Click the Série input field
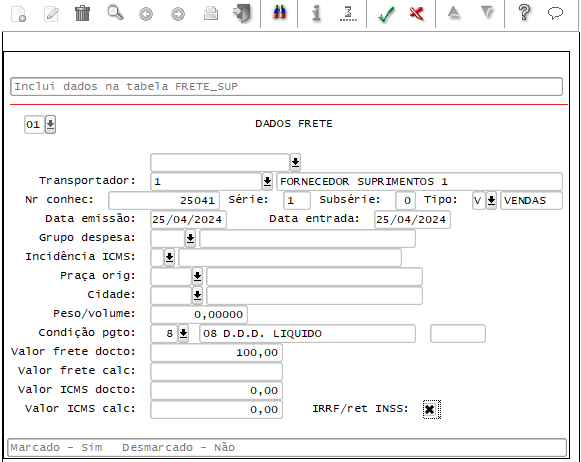Image resolution: width=581 pixels, height=462 pixels. point(297,200)
